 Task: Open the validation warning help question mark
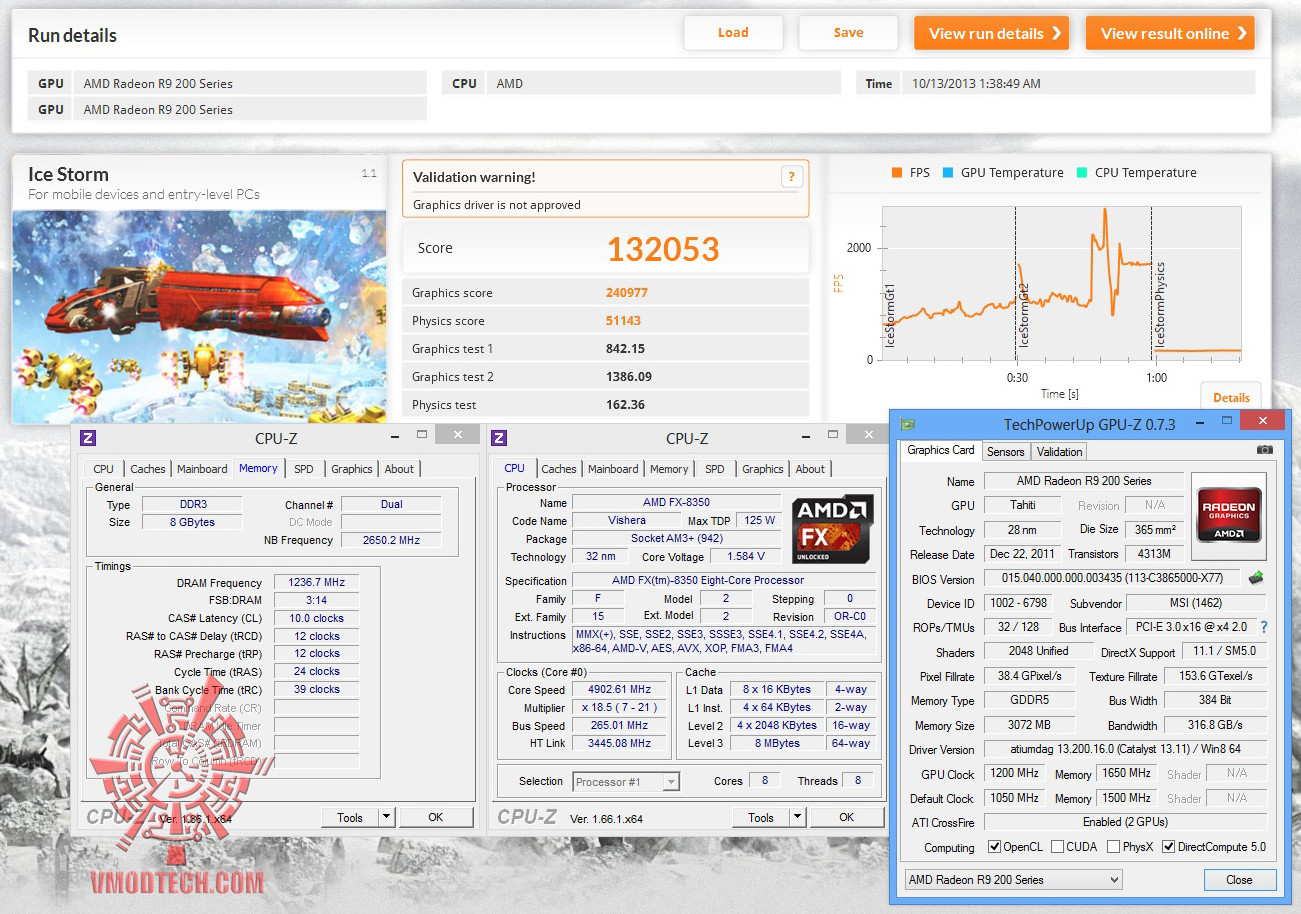tap(791, 177)
